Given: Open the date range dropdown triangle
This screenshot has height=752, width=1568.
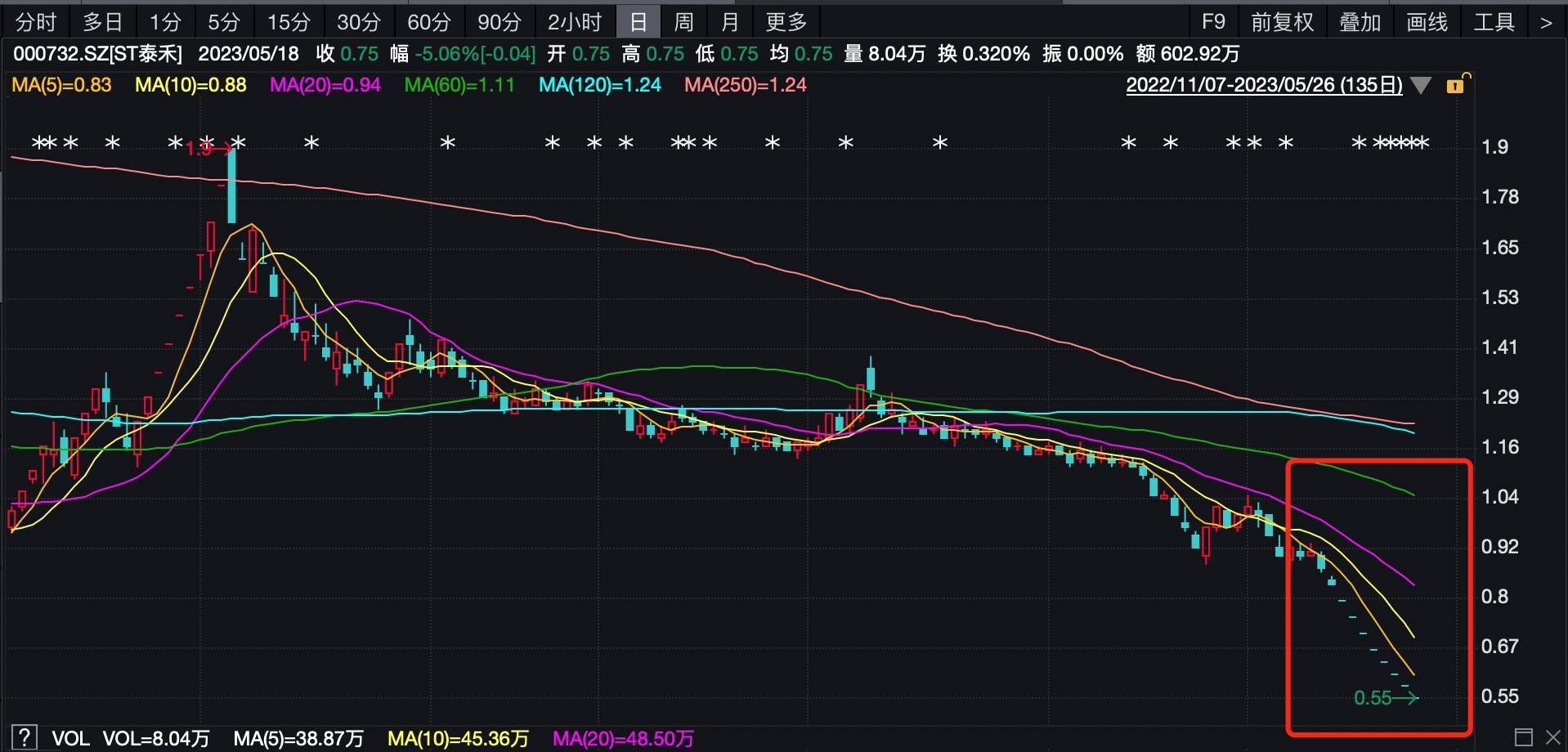Looking at the screenshot, I should click(1422, 85).
